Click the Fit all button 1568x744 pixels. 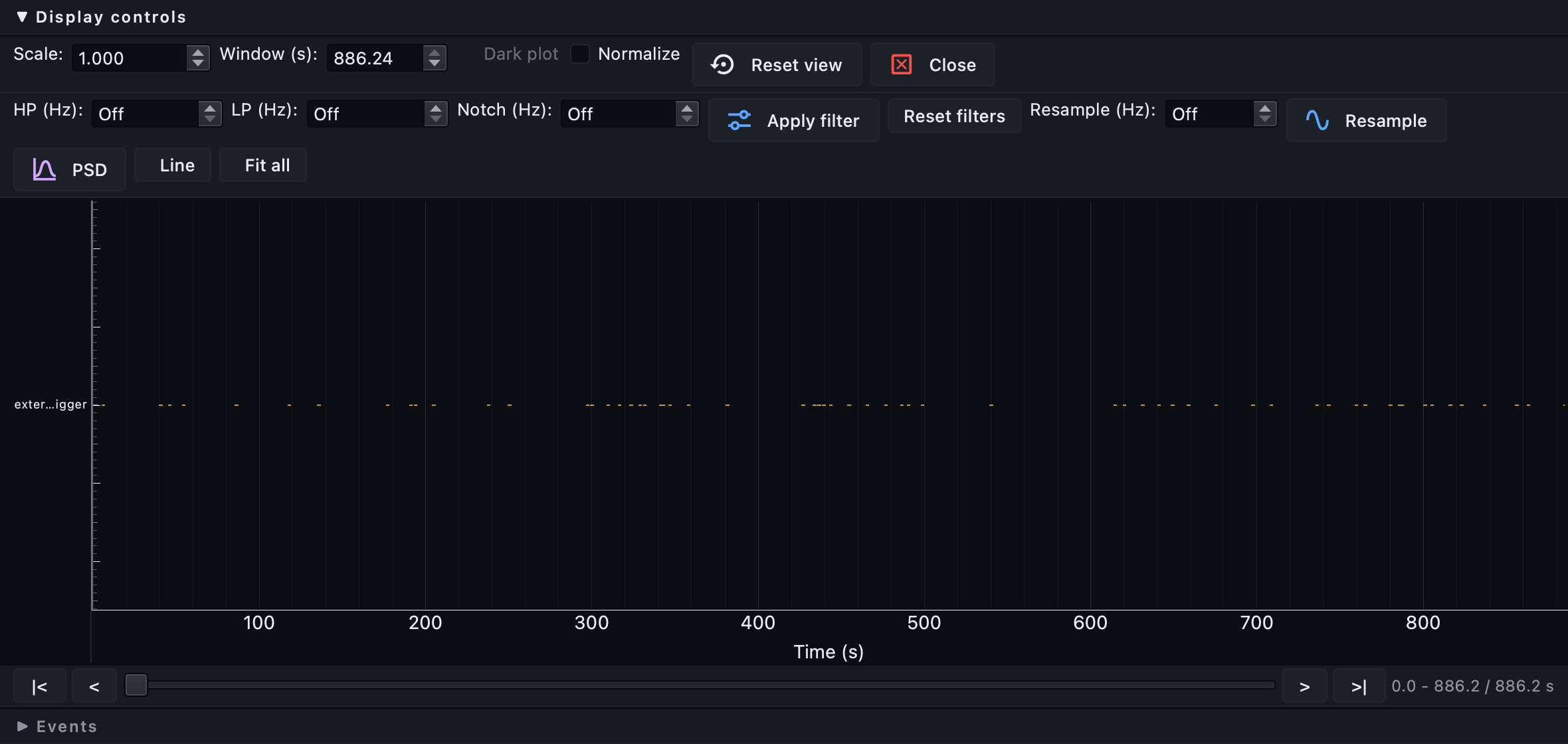[263, 165]
